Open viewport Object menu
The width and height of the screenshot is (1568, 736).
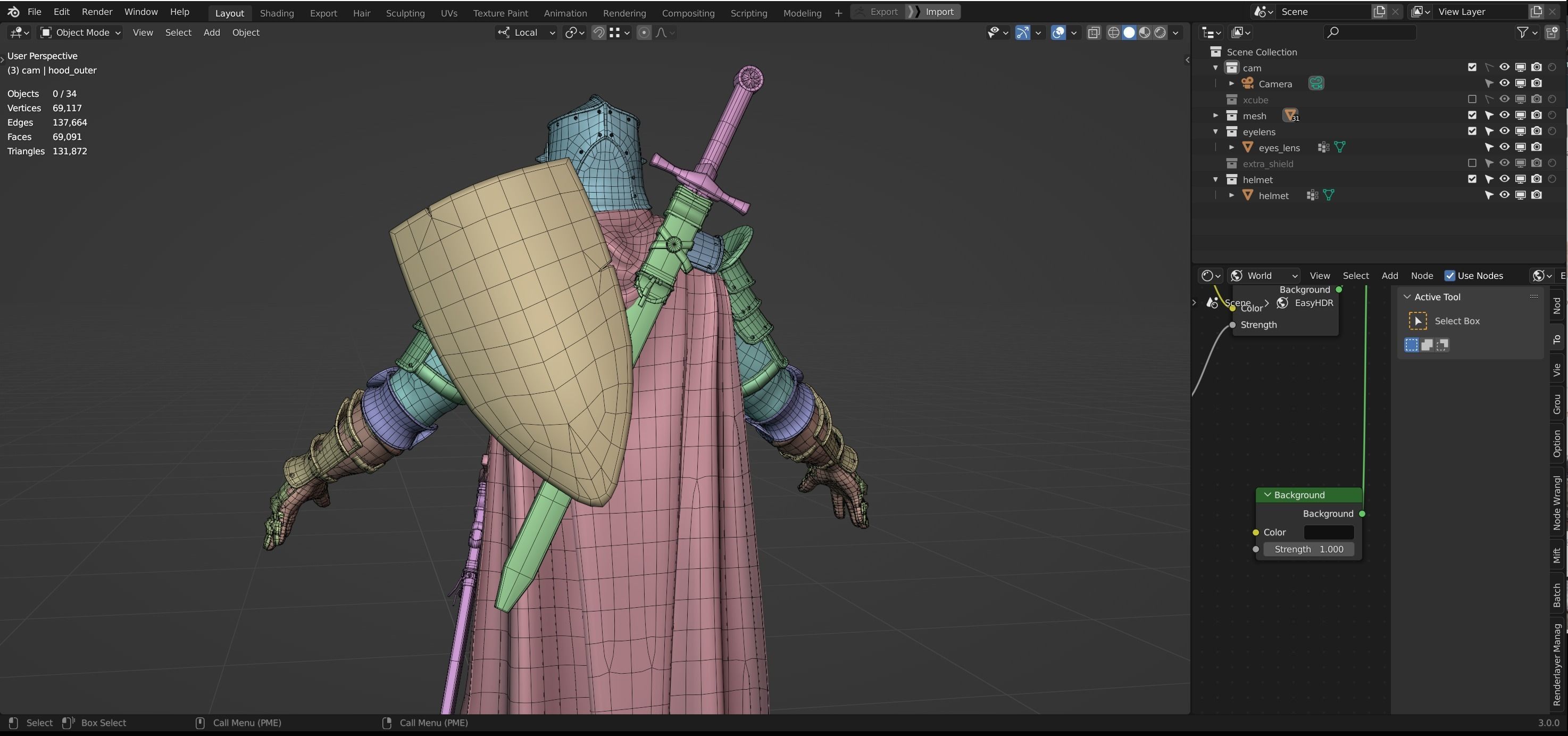(245, 32)
